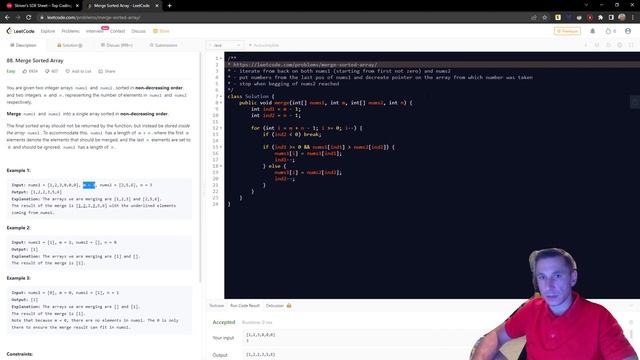This screenshot has height=360, width=640.
Task: Click Add to List
Action: [x=78, y=71]
